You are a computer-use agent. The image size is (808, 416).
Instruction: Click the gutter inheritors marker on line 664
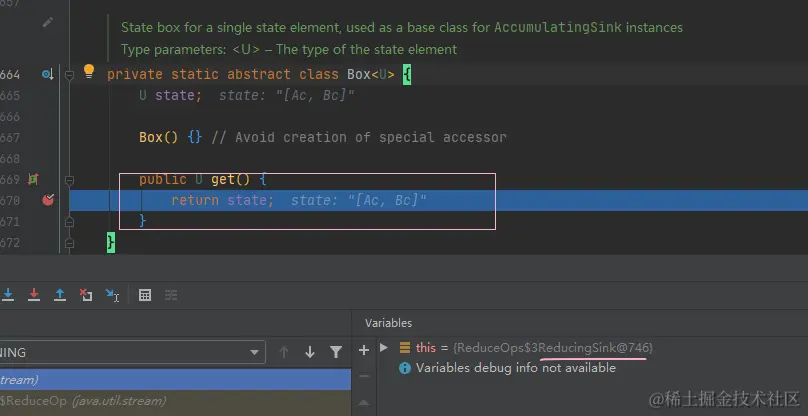(x=48, y=75)
